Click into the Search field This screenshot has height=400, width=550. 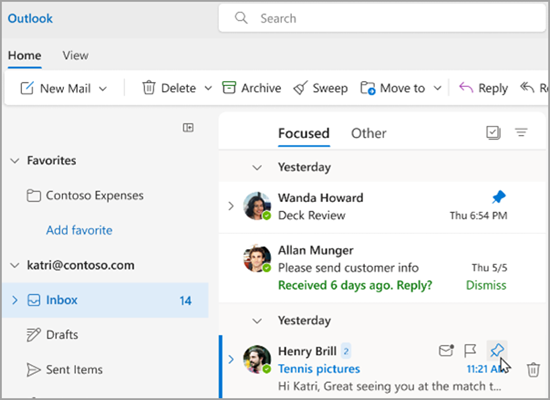coord(382,18)
